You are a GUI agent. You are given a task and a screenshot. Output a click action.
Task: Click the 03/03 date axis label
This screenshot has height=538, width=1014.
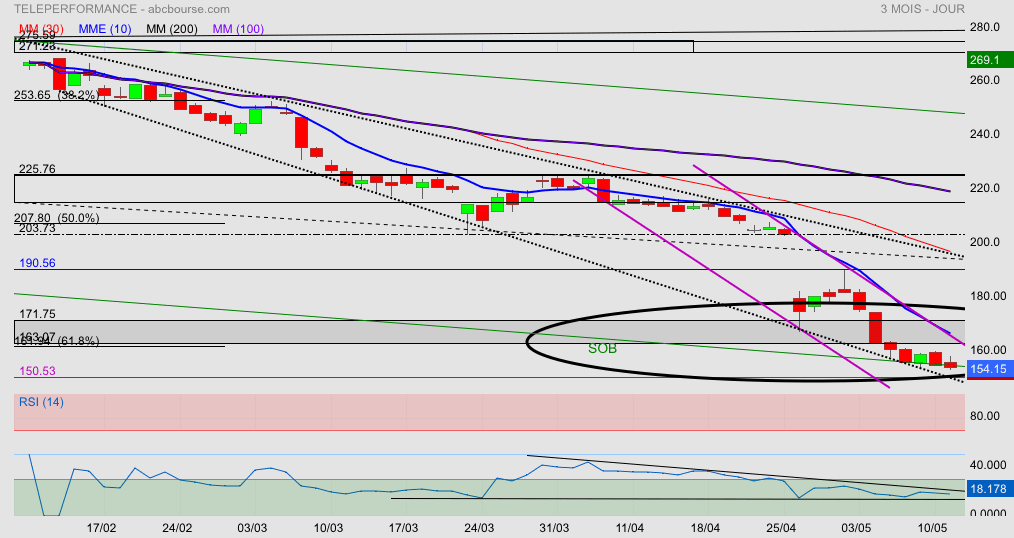tap(252, 528)
